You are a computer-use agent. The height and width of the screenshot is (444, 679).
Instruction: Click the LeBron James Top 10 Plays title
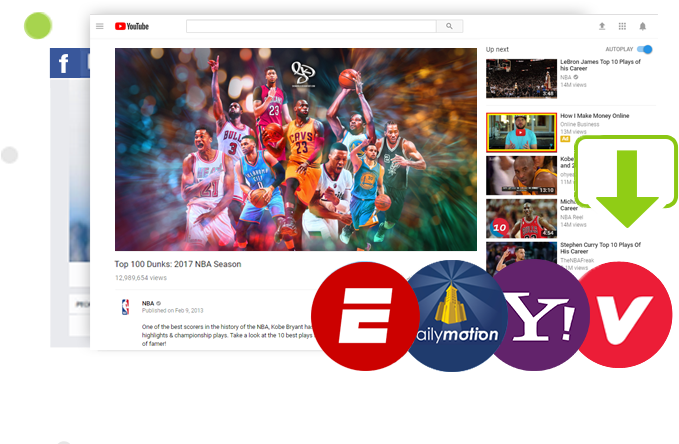[x=600, y=65]
